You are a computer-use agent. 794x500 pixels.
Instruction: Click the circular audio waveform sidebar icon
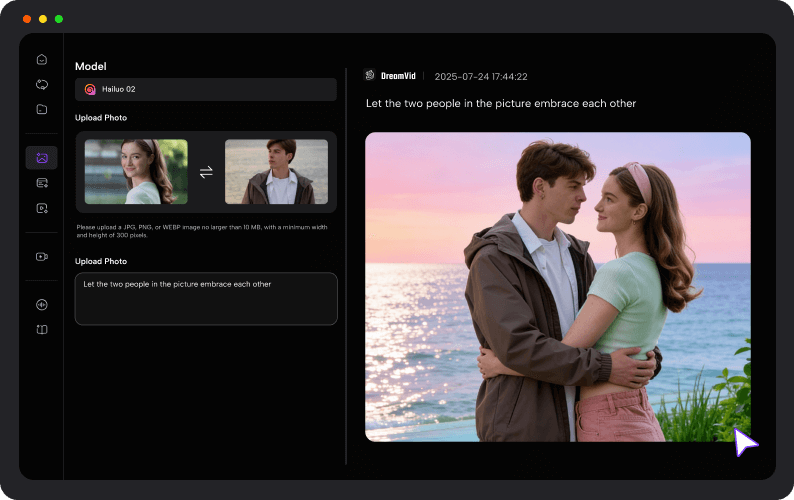click(x=41, y=305)
